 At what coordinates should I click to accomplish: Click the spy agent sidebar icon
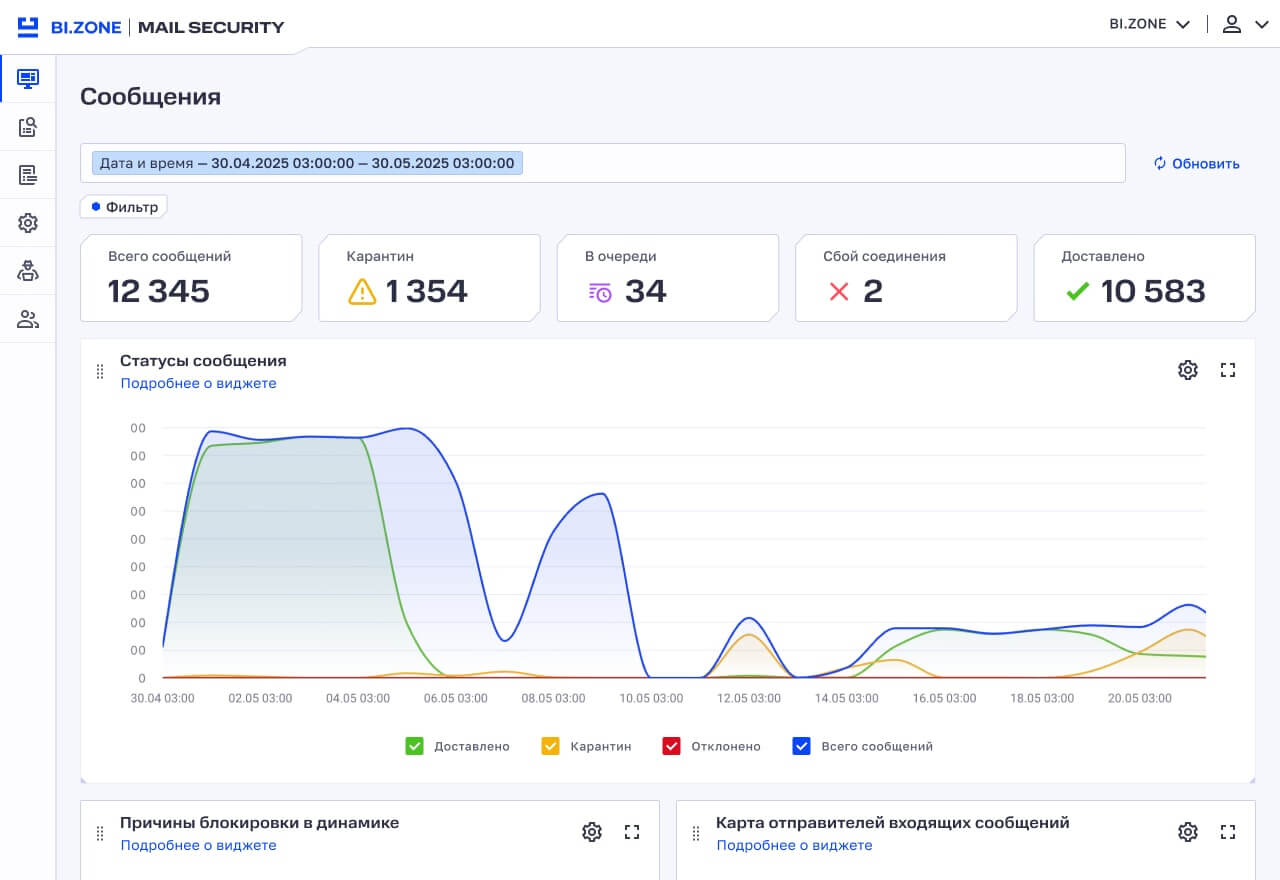[x=28, y=271]
